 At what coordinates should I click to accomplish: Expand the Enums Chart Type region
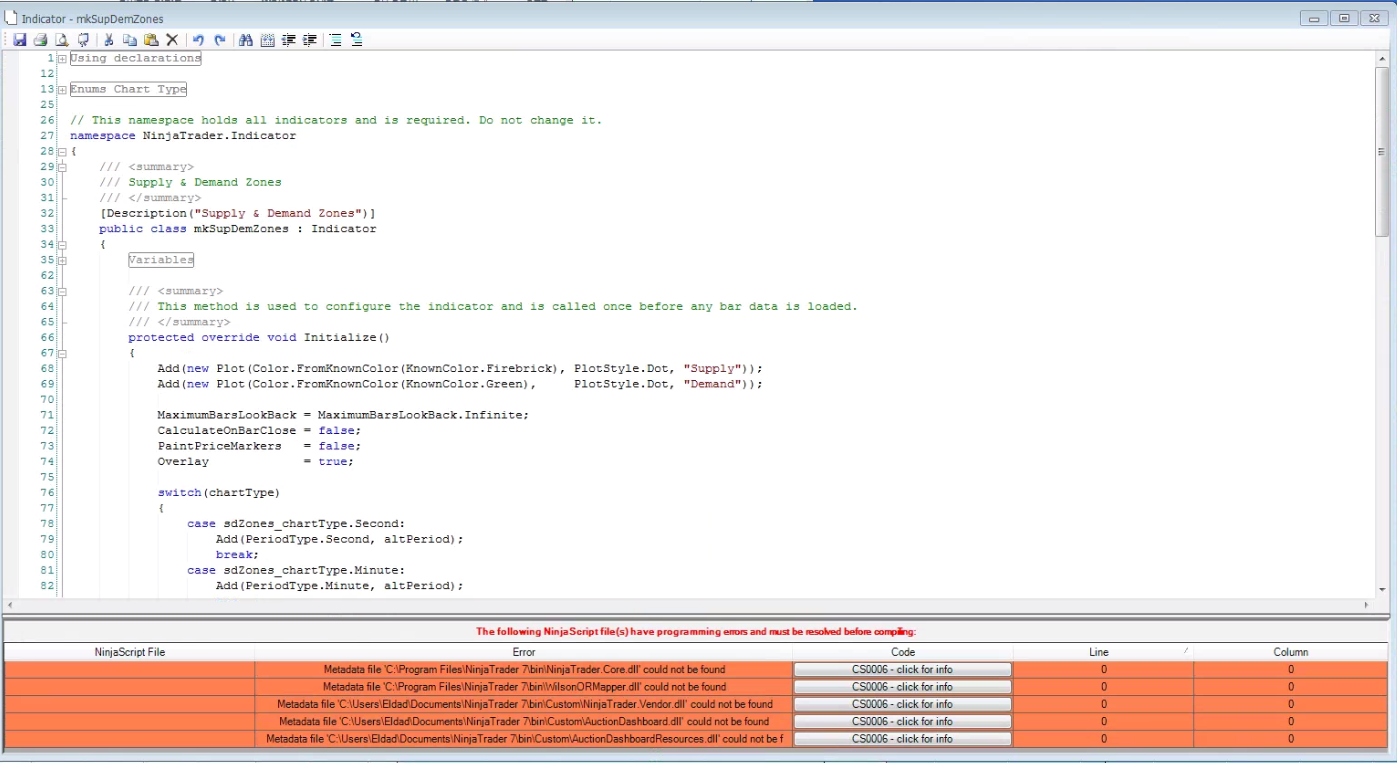(x=62, y=89)
